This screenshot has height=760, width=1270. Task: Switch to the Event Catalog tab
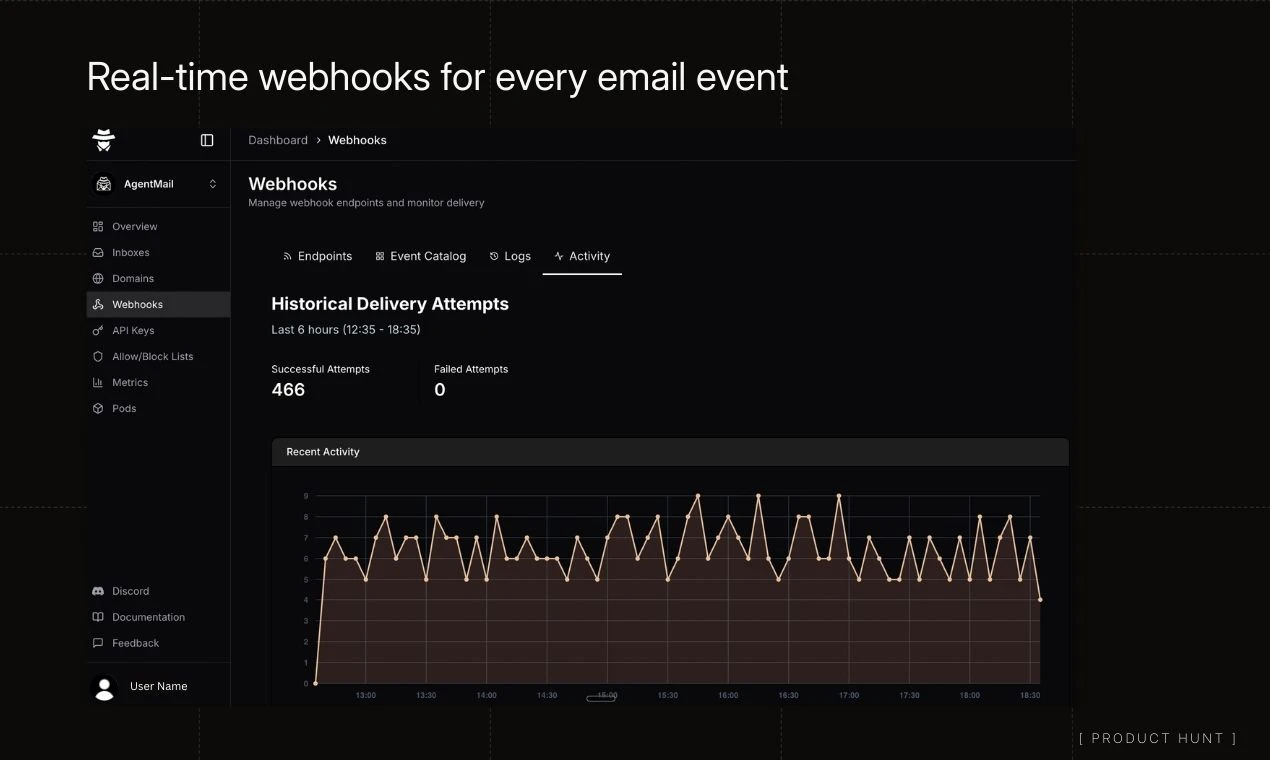(x=420, y=256)
